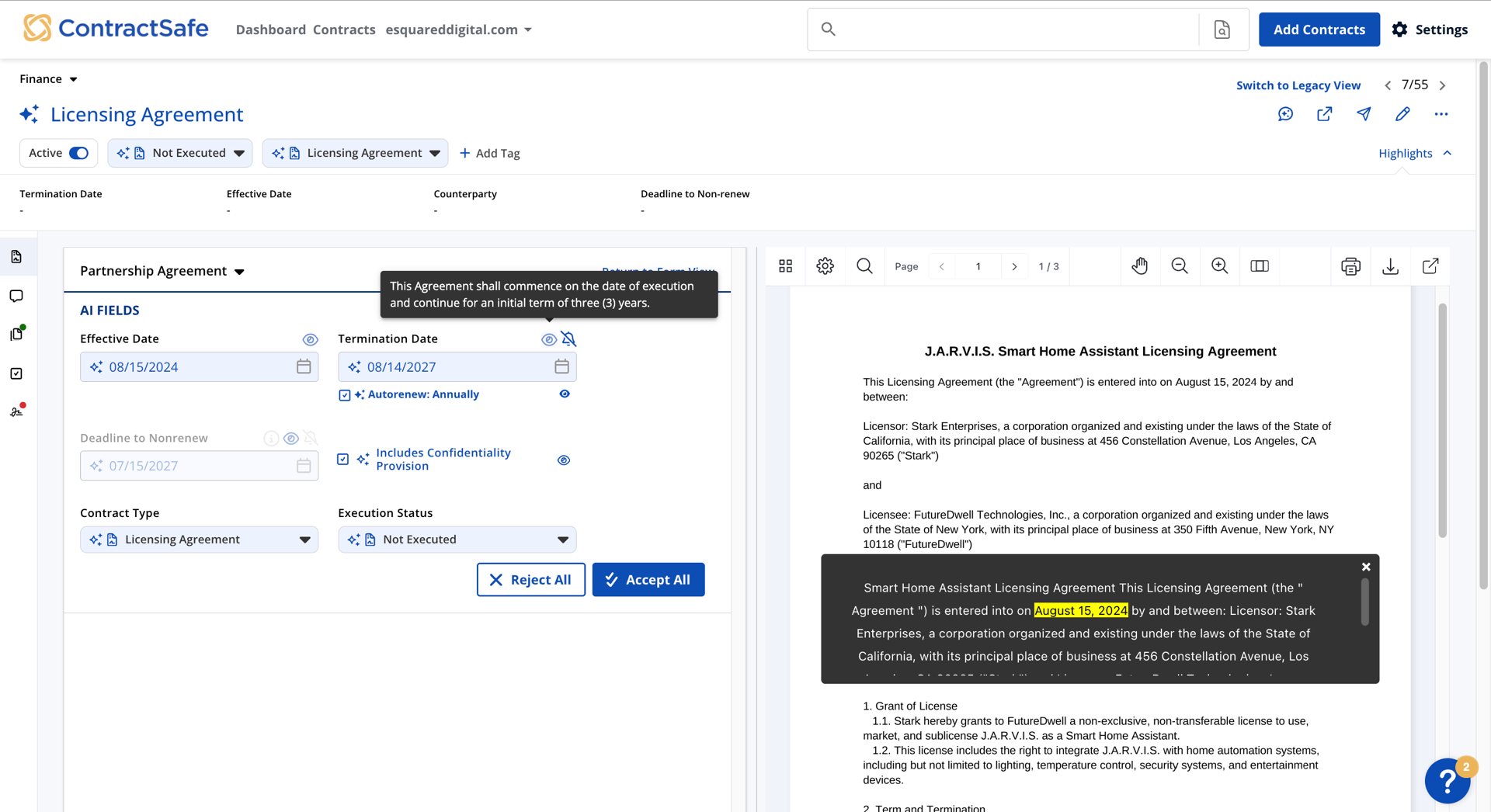Open the Execution Status dropdown
The height and width of the screenshot is (812, 1491).
[x=457, y=540]
